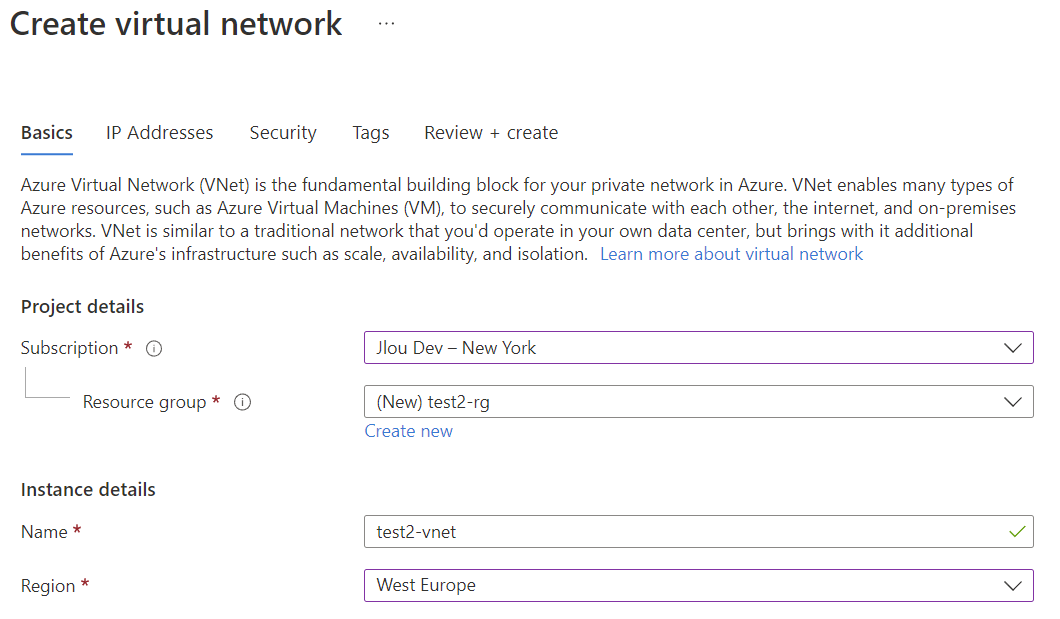Open the West Europe region dropdown
The width and height of the screenshot is (1060, 619).
click(x=698, y=585)
